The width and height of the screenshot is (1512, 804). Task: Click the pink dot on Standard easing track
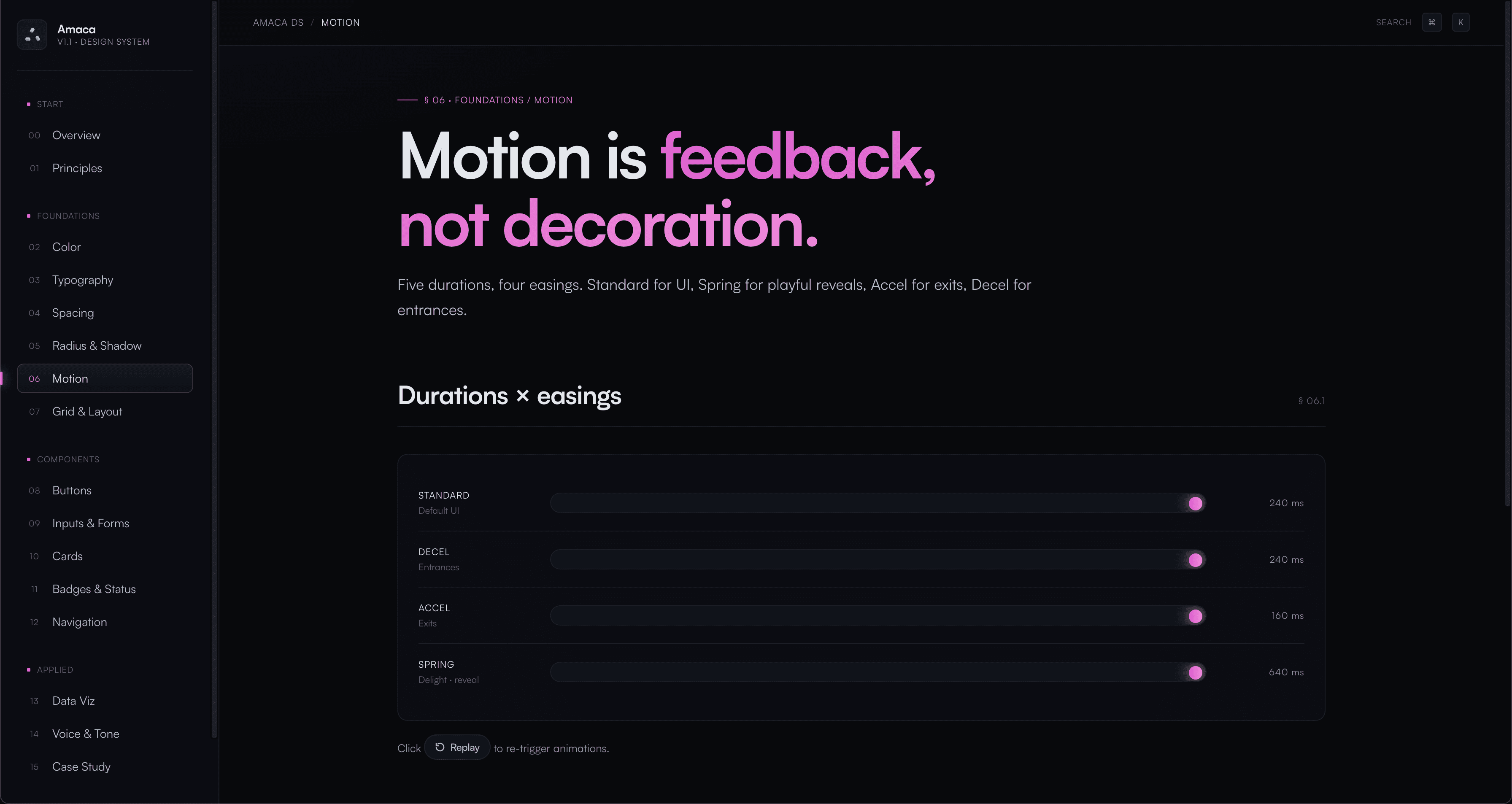pyautogui.click(x=1195, y=504)
